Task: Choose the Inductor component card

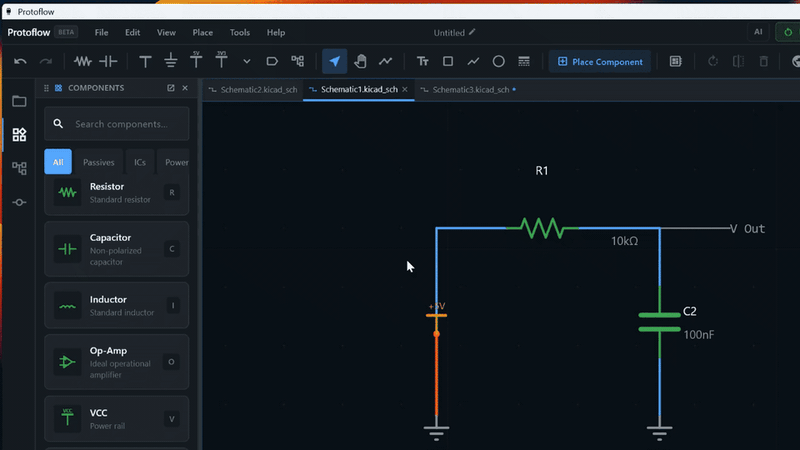Action: click(x=117, y=306)
